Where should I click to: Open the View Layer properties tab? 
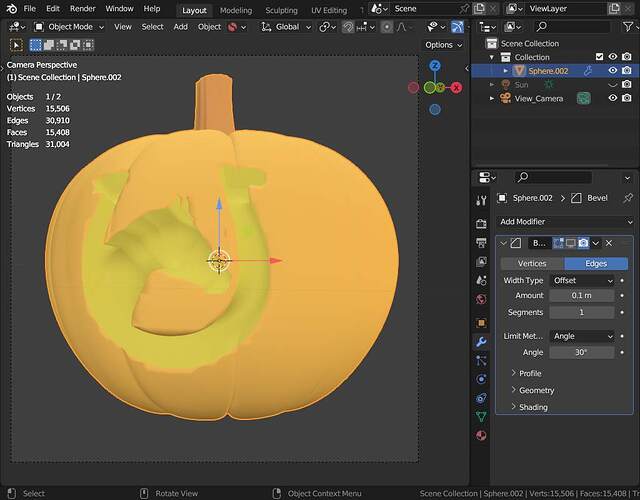coord(481,262)
